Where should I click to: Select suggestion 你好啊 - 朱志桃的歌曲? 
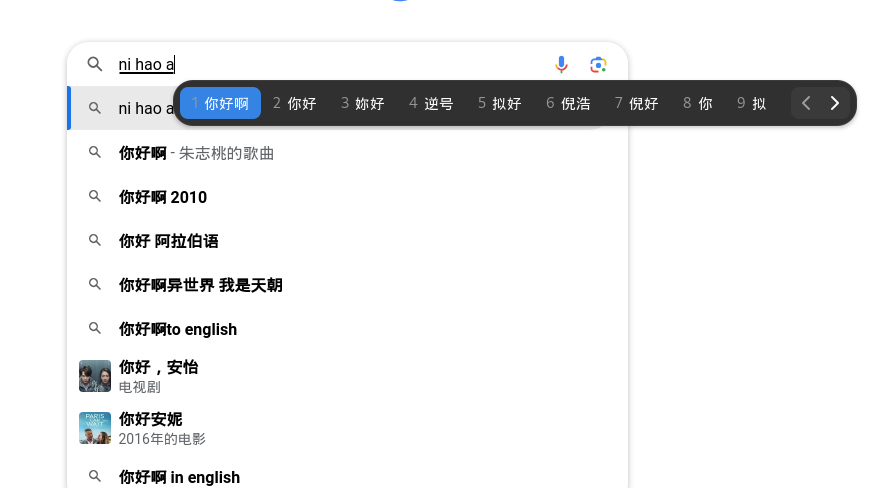coord(348,153)
